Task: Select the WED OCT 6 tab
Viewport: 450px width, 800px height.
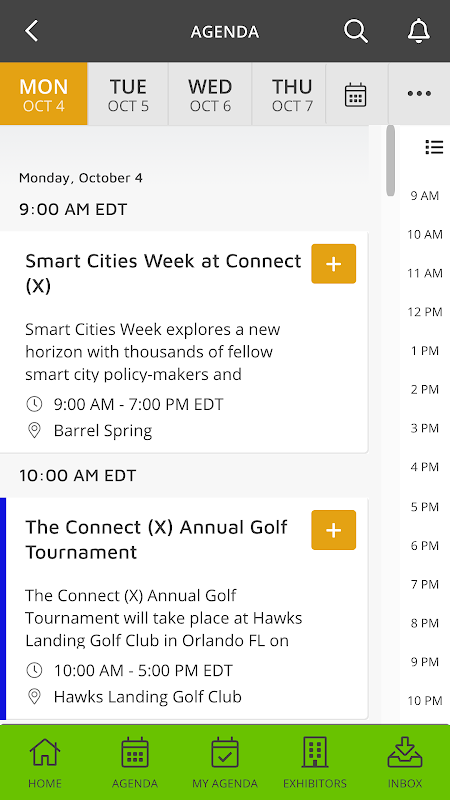Action: click(210, 94)
